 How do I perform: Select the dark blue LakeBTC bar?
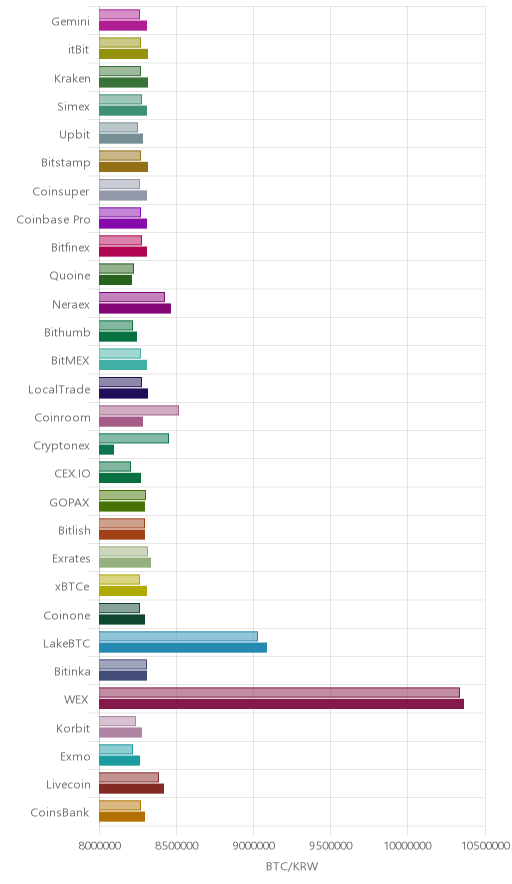(183, 647)
